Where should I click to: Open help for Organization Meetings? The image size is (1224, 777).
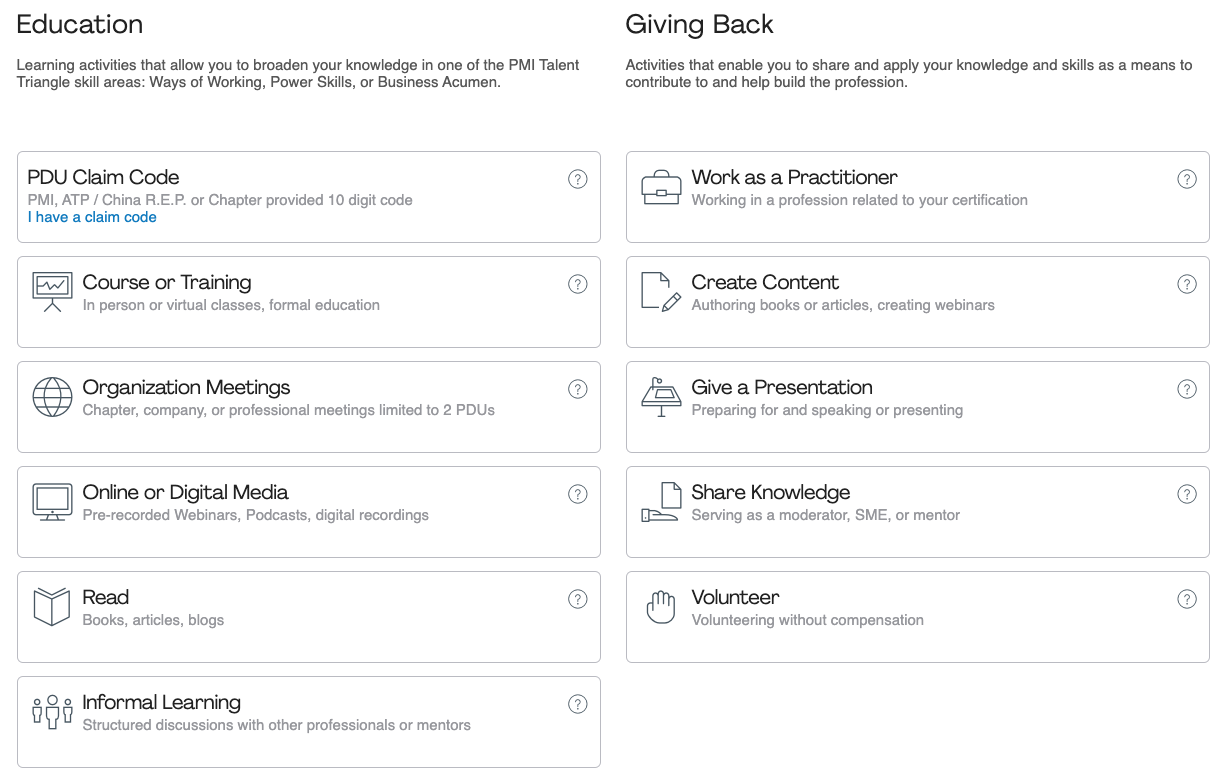pos(578,389)
